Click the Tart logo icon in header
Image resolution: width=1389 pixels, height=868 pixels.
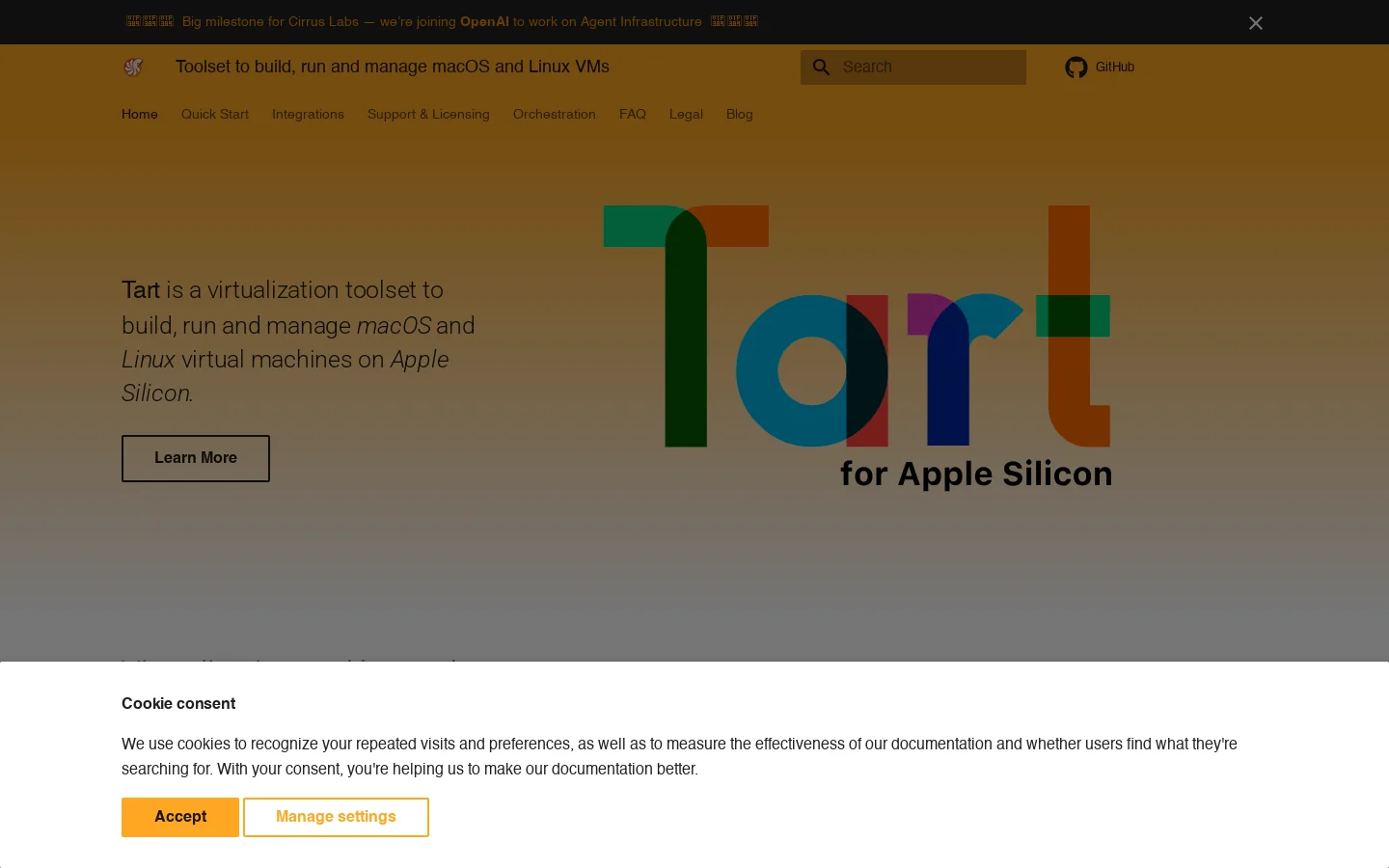point(133,67)
